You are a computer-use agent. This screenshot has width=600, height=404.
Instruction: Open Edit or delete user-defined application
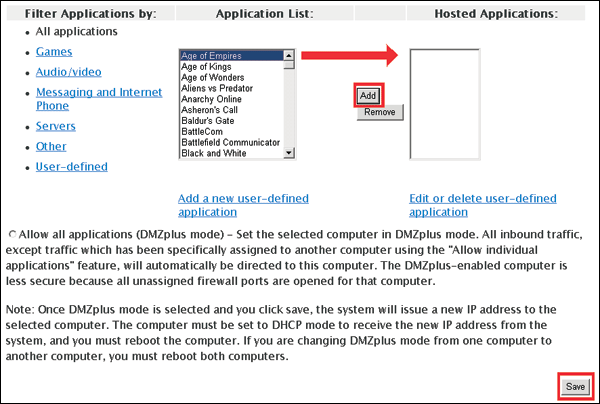click(x=483, y=205)
